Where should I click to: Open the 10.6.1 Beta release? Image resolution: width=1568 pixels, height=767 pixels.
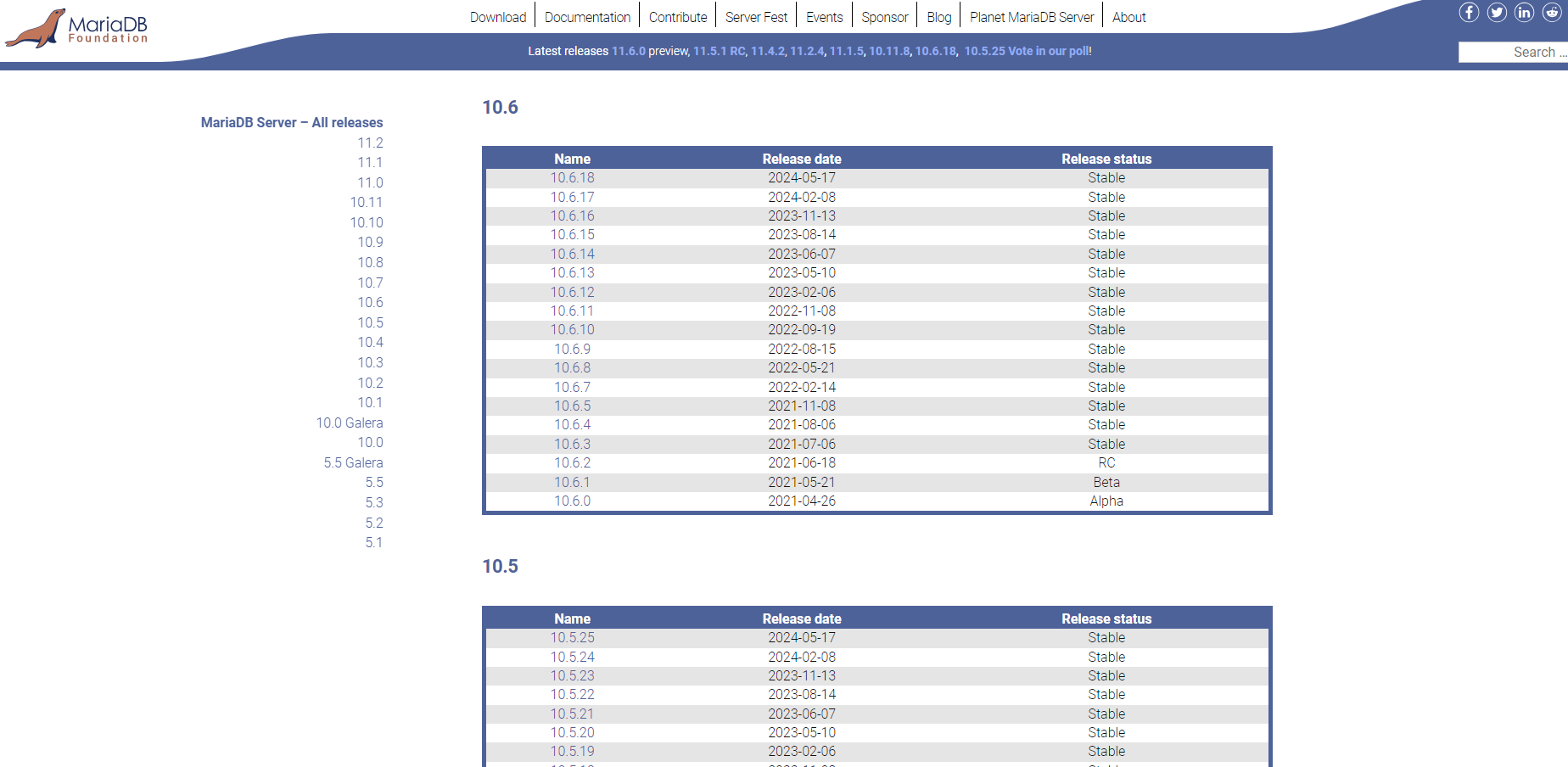pos(573,482)
